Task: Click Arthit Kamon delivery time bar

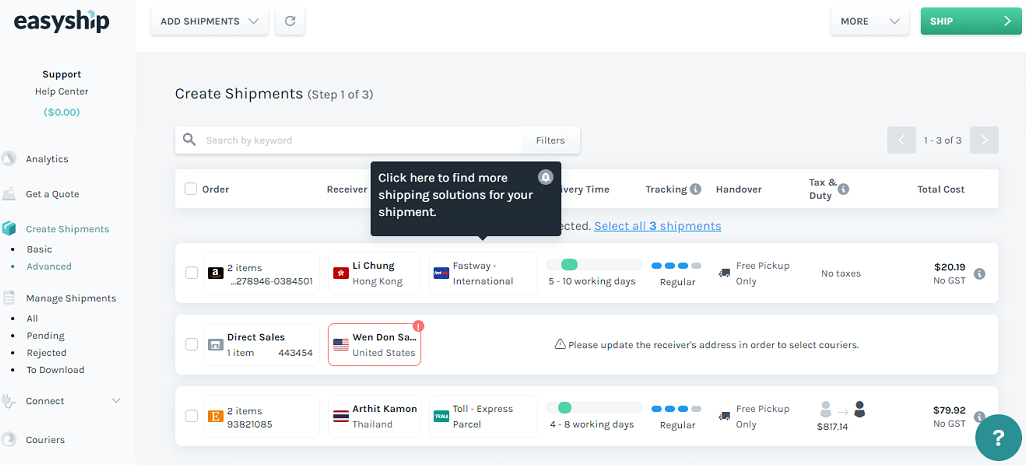Action: point(594,407)
